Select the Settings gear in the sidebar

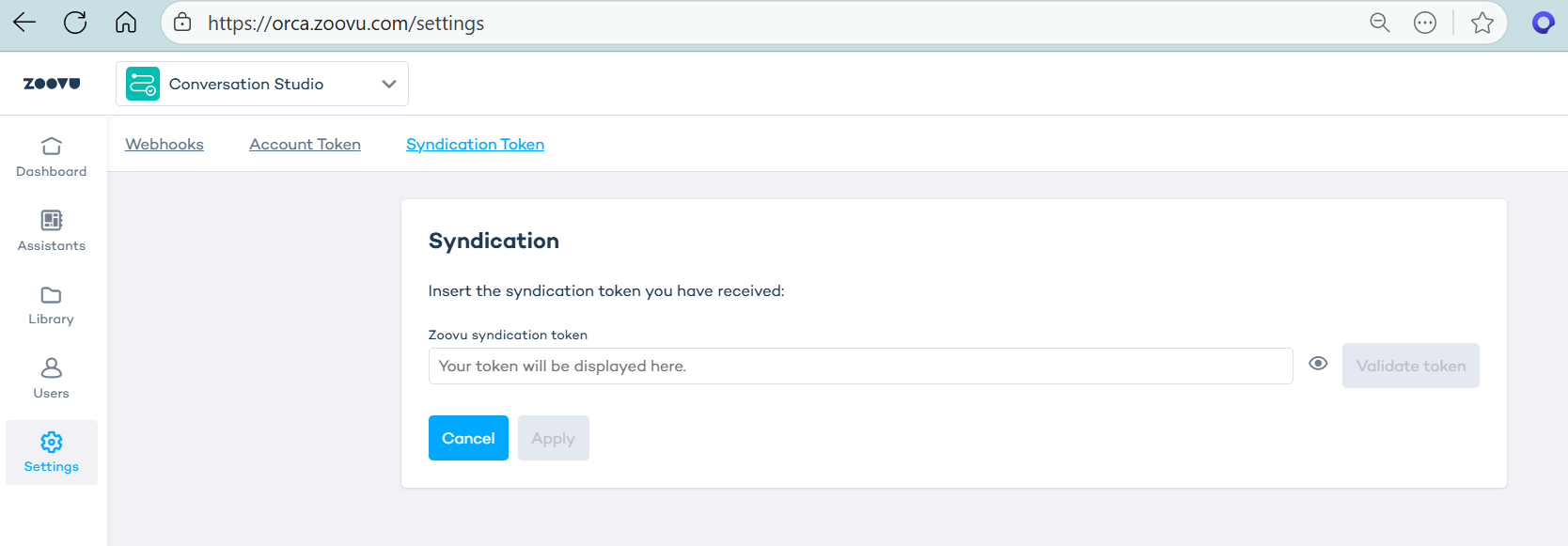[x=52, y=451]
